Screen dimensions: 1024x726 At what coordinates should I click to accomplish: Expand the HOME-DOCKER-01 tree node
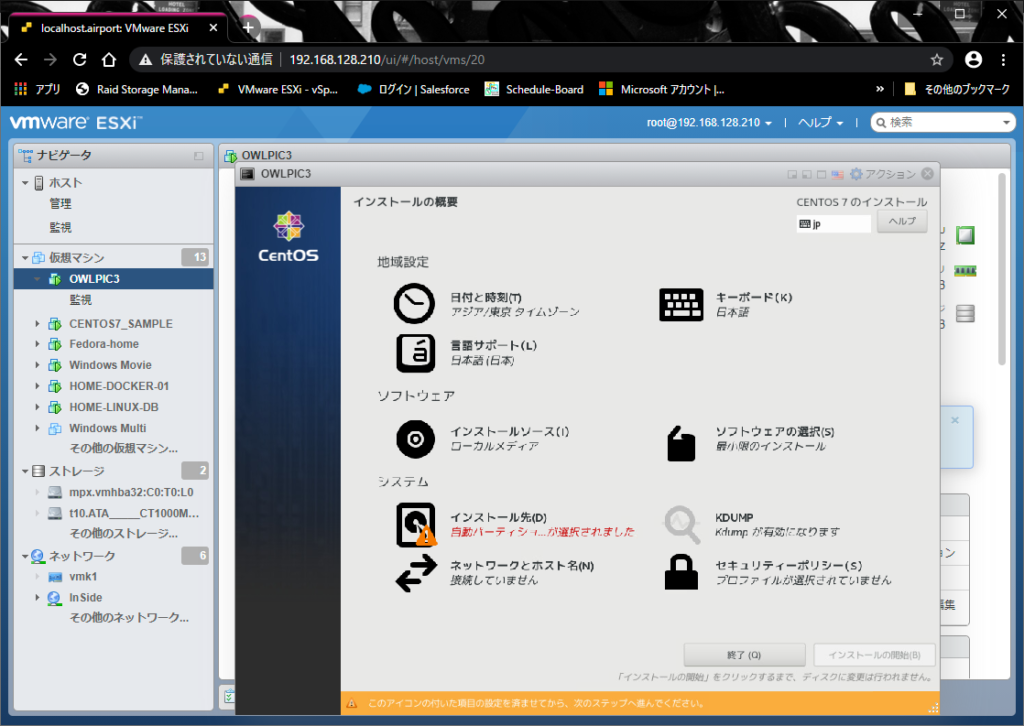click(x=37, y=386)
